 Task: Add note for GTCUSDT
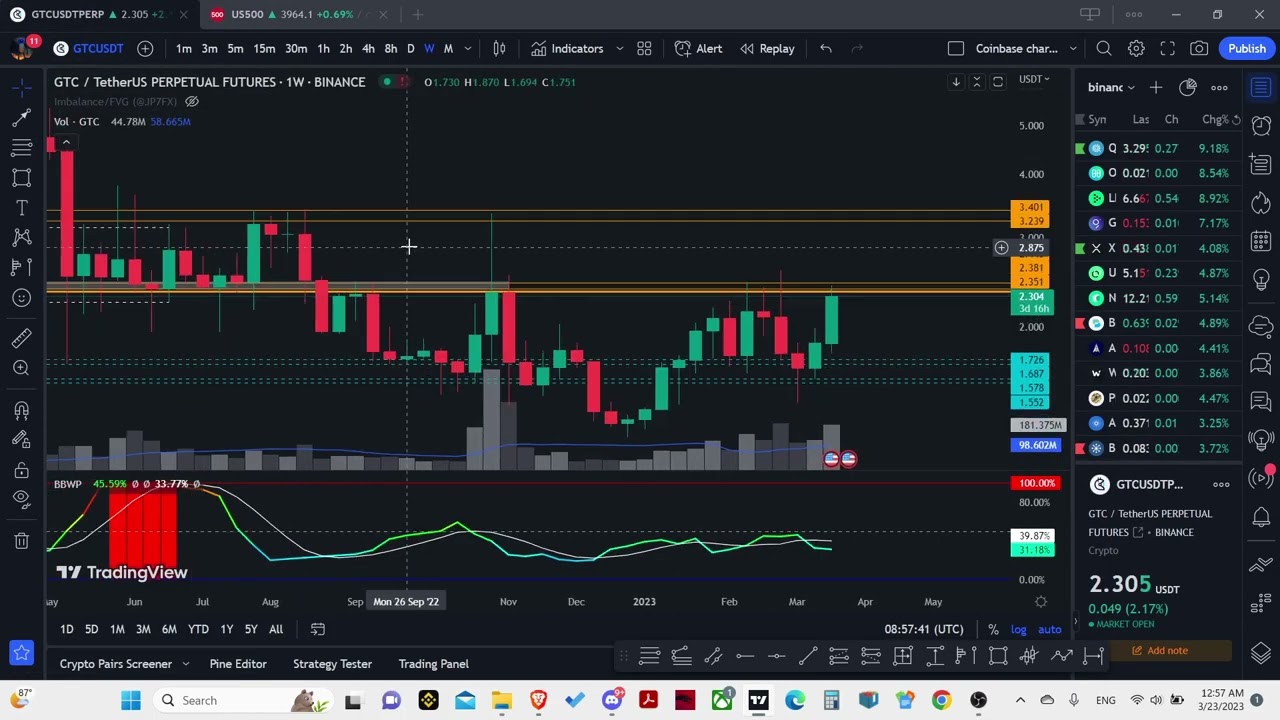click(x=1160, y=651)
